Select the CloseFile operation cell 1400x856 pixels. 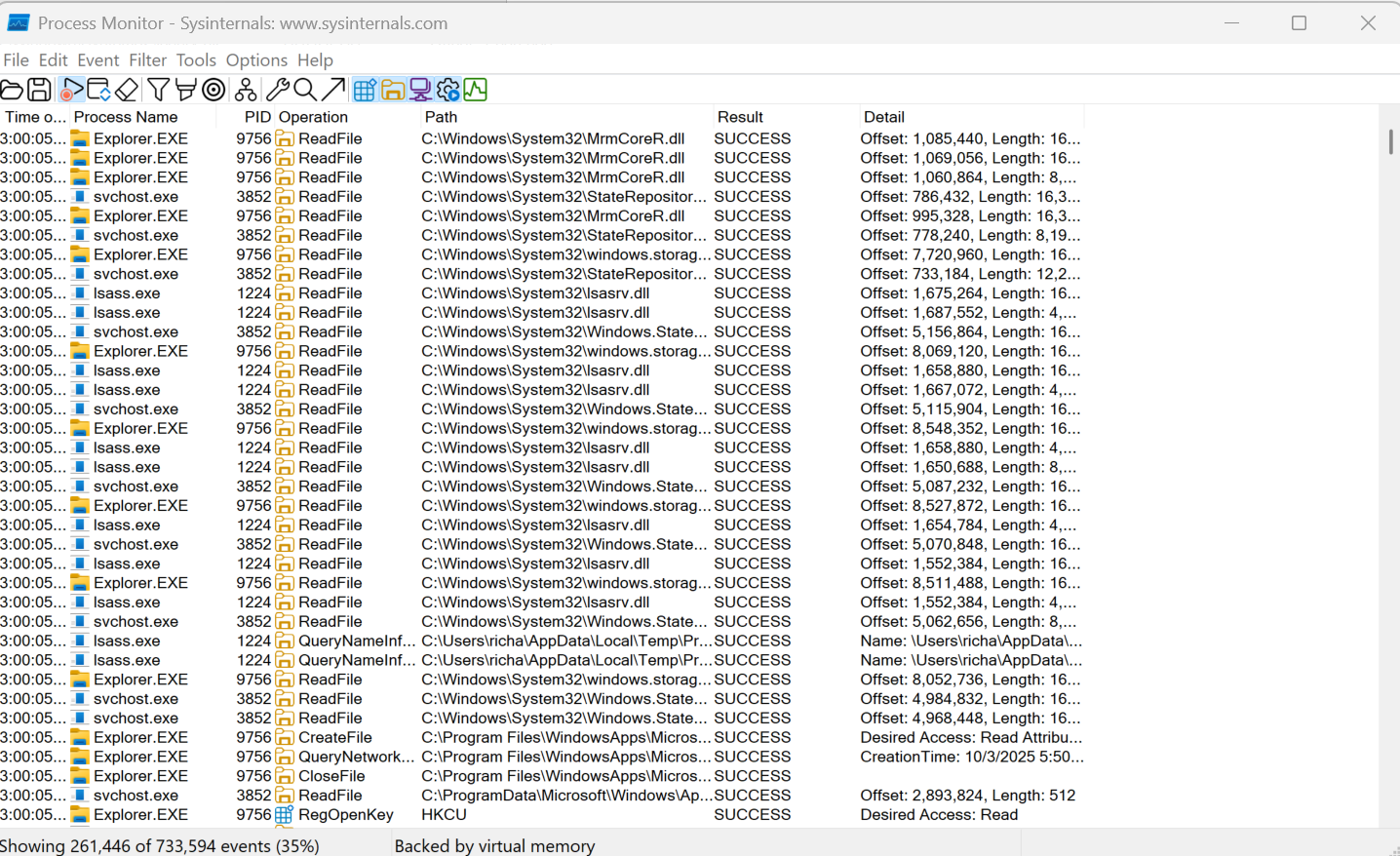(x=331, y=777)
